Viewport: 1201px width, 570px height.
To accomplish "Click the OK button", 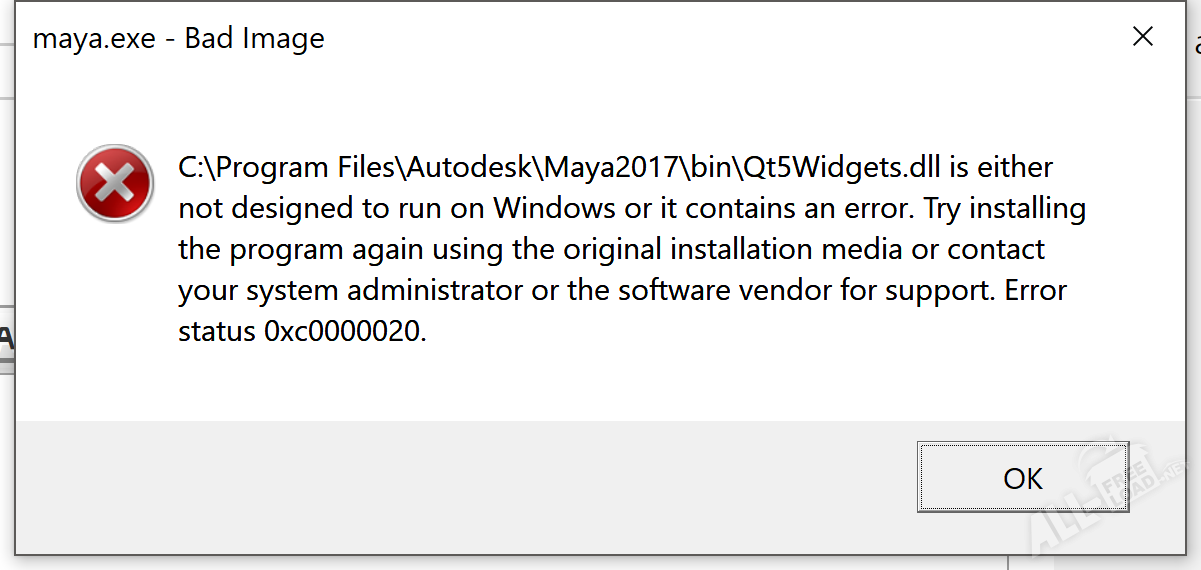I will pos(1022,479).
